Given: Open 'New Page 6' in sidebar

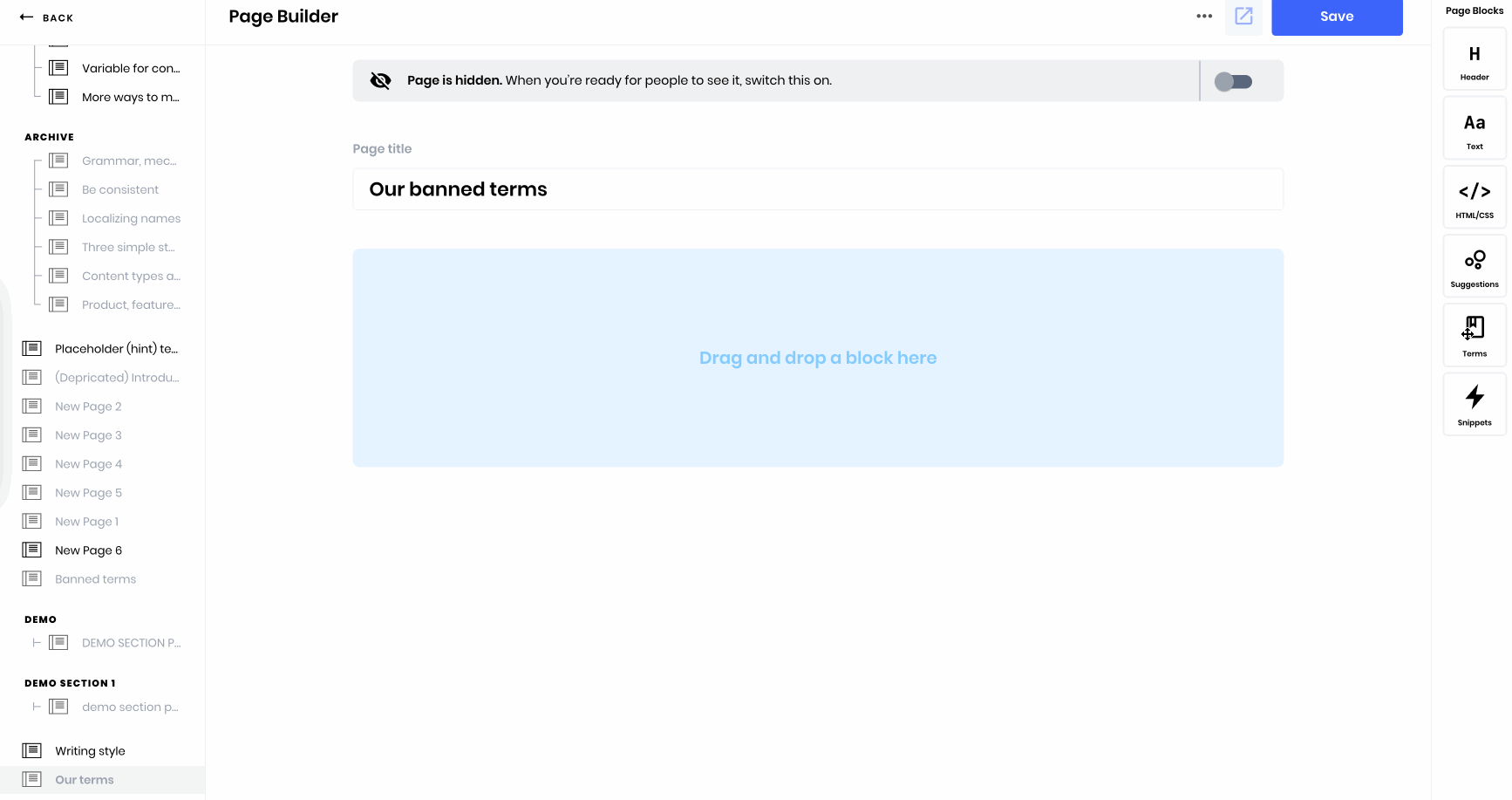Looking at the screenshot, I should tap(88, 550).
